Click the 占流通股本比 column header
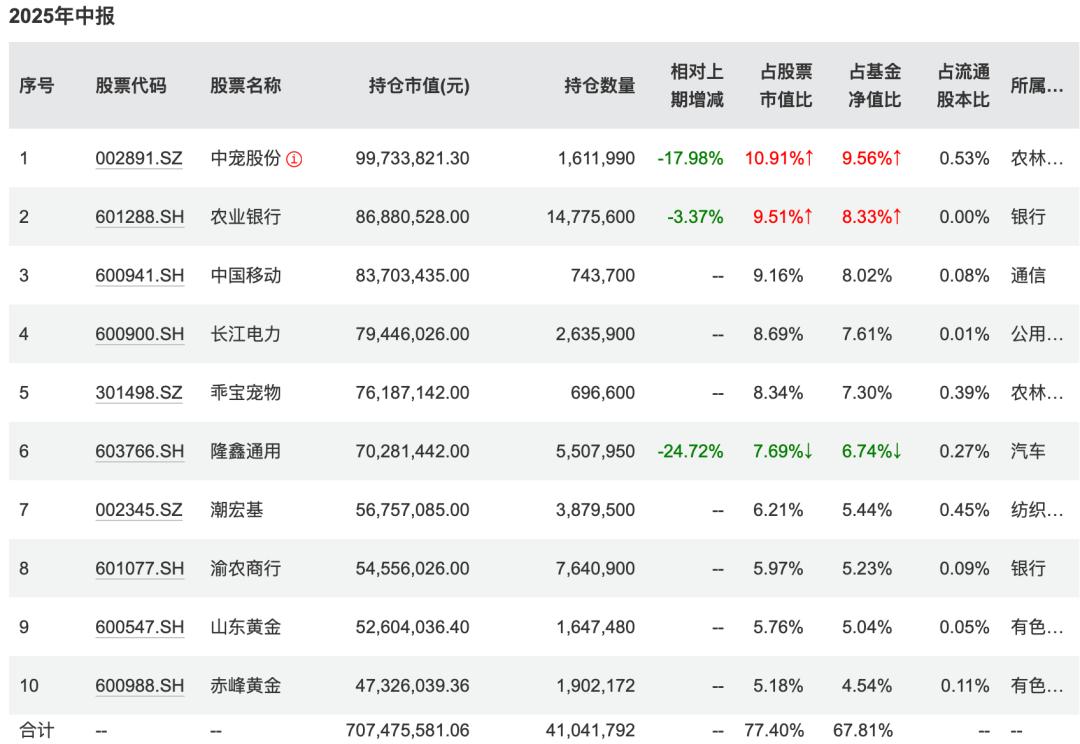Image resolution: width=1080 pixels, height=744 pixels. pyautogui.click(x=963, y=85)
